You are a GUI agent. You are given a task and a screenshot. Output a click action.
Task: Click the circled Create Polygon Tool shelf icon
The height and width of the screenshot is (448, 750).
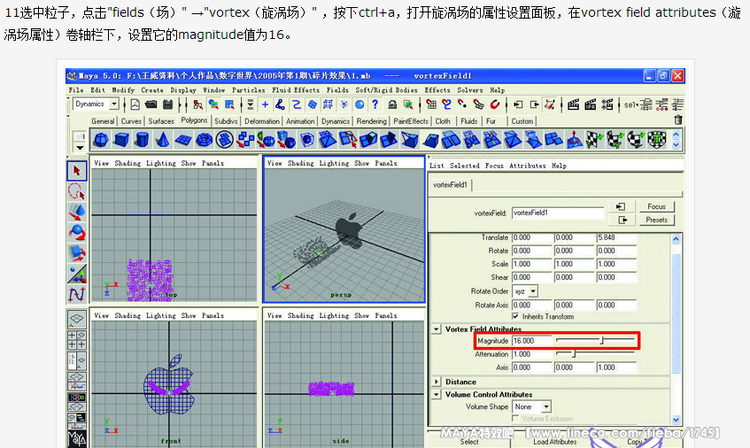[224, 140]
